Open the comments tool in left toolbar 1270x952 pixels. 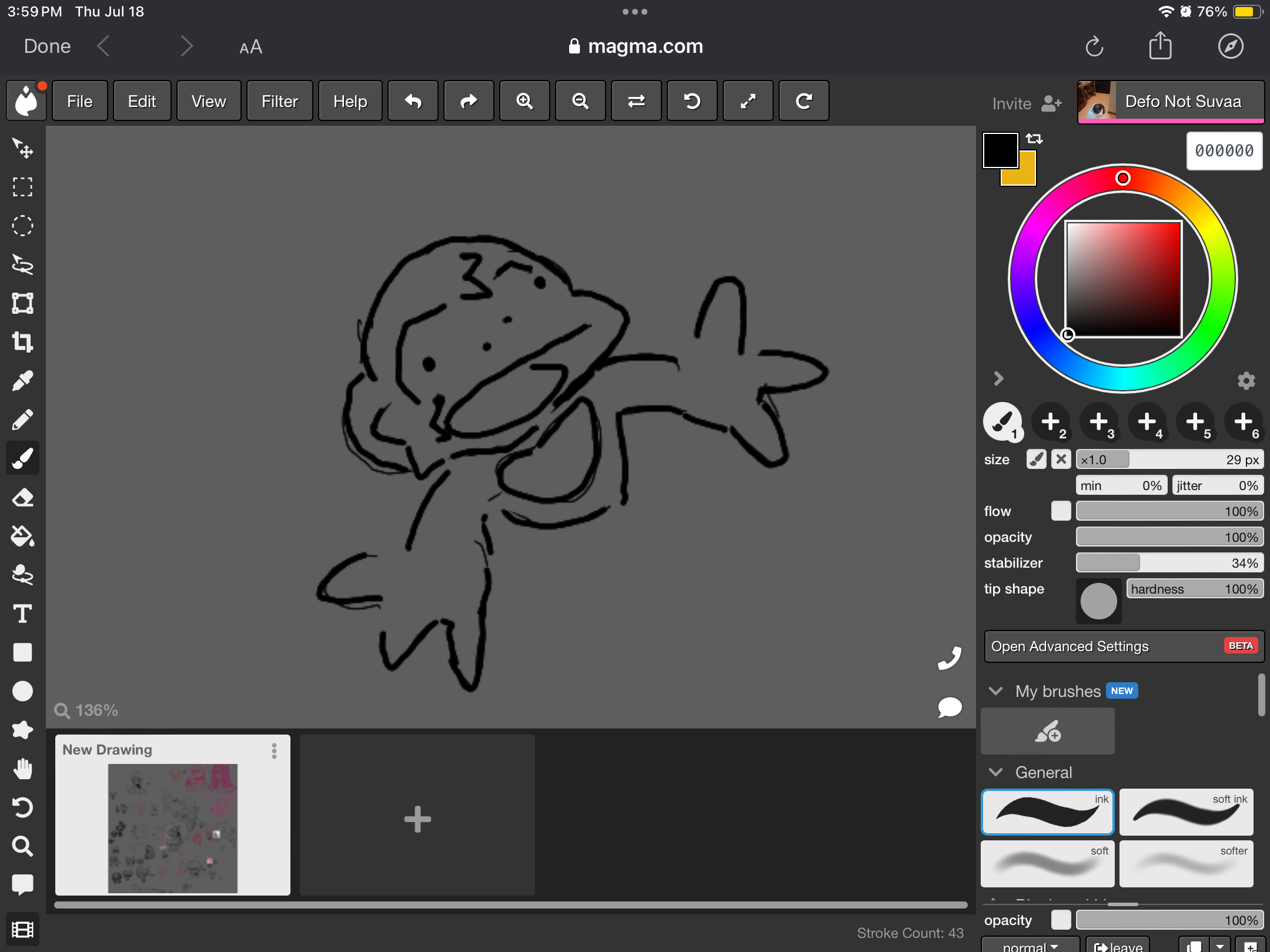pyautogui.click(x=22, y=885)
